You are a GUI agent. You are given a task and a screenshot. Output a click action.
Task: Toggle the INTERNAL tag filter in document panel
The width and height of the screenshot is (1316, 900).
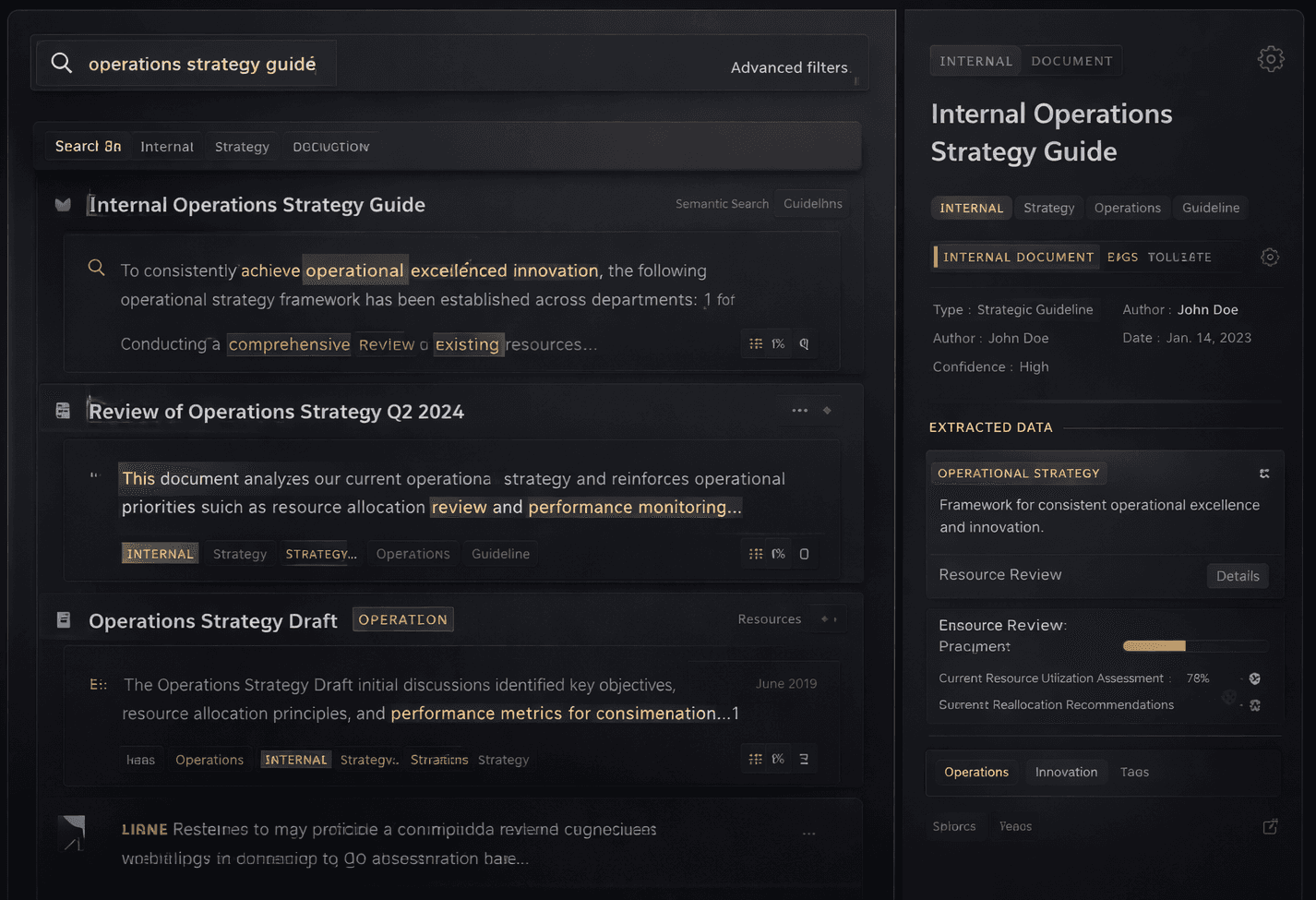[x=971, y=208]
